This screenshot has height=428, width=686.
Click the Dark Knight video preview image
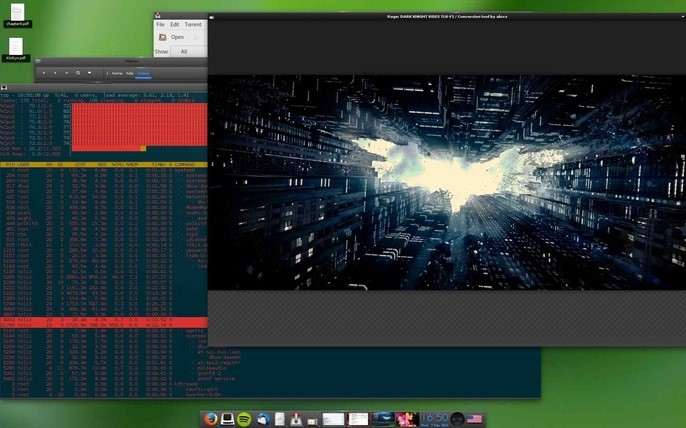tap(447, 182)
